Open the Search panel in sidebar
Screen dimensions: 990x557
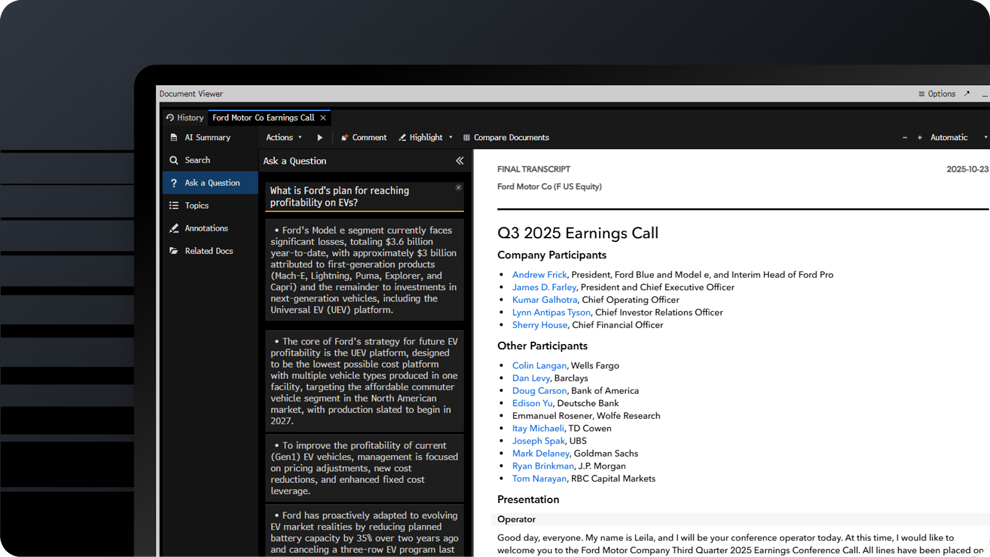(197, 160)
